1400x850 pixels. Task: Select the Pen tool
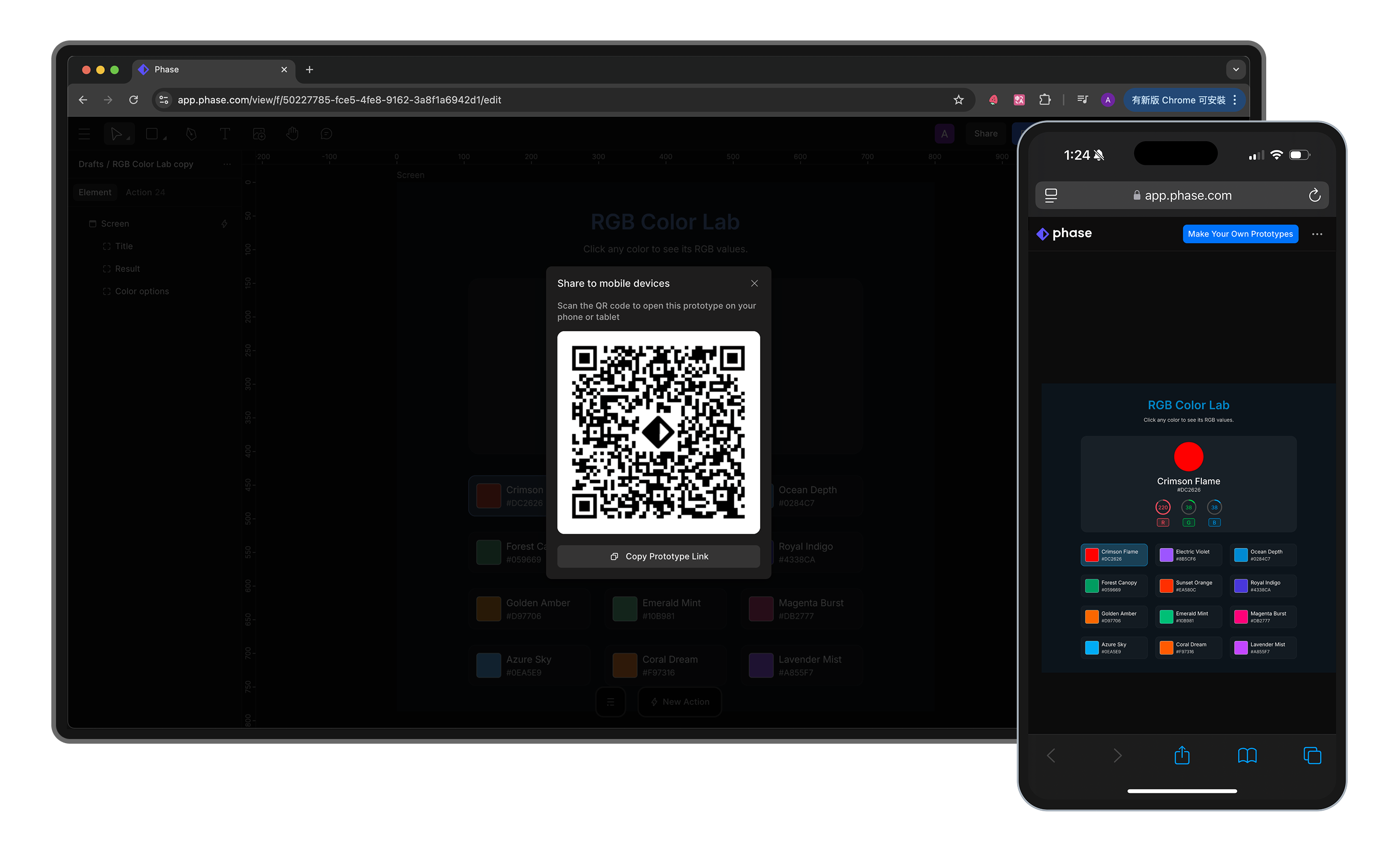pyautogui.click(x=191, y=134)
